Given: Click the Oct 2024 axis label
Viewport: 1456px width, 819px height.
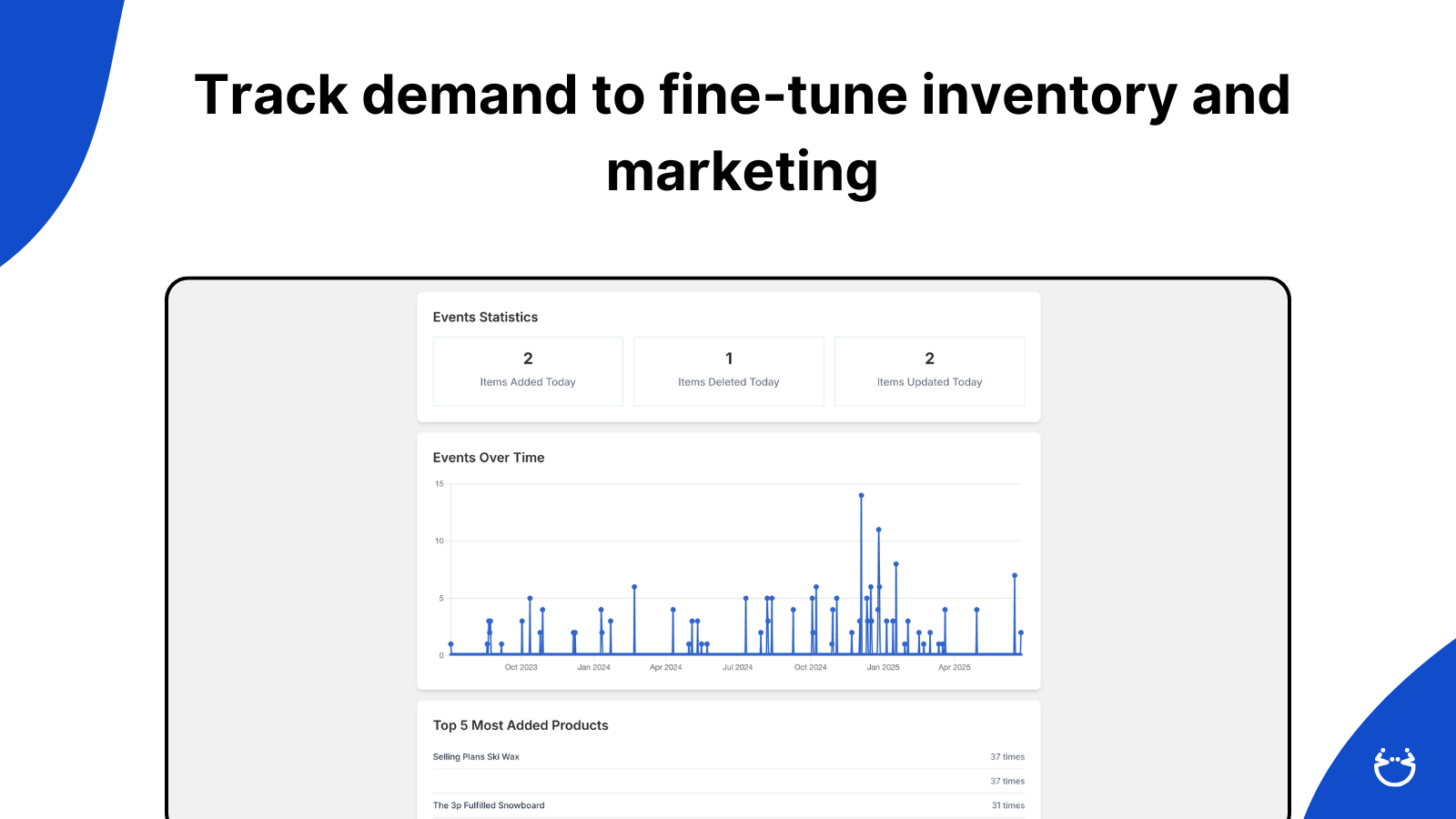Looking at the screenshot, I should (x=810, y=667).
